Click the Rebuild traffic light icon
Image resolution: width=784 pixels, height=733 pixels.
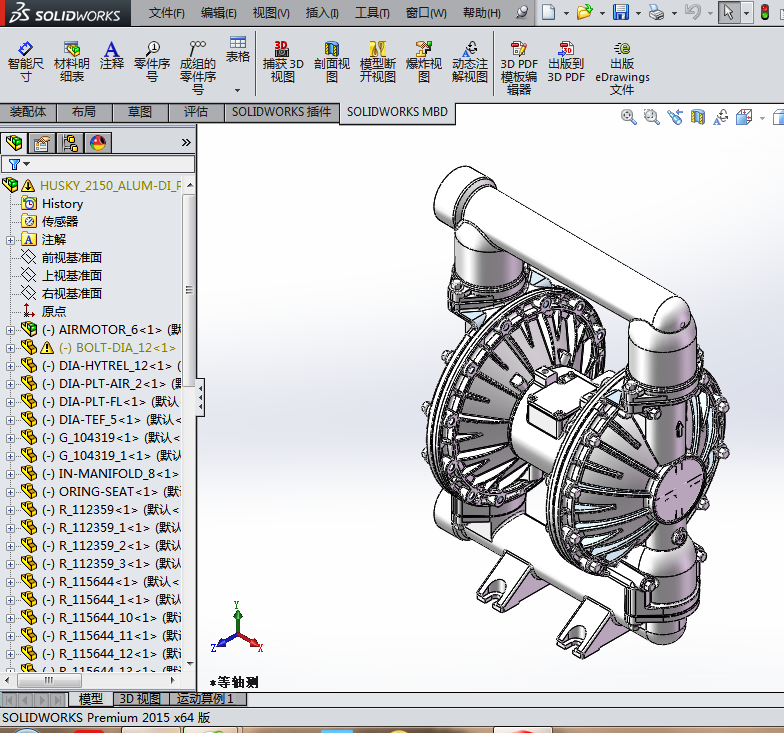764,12
